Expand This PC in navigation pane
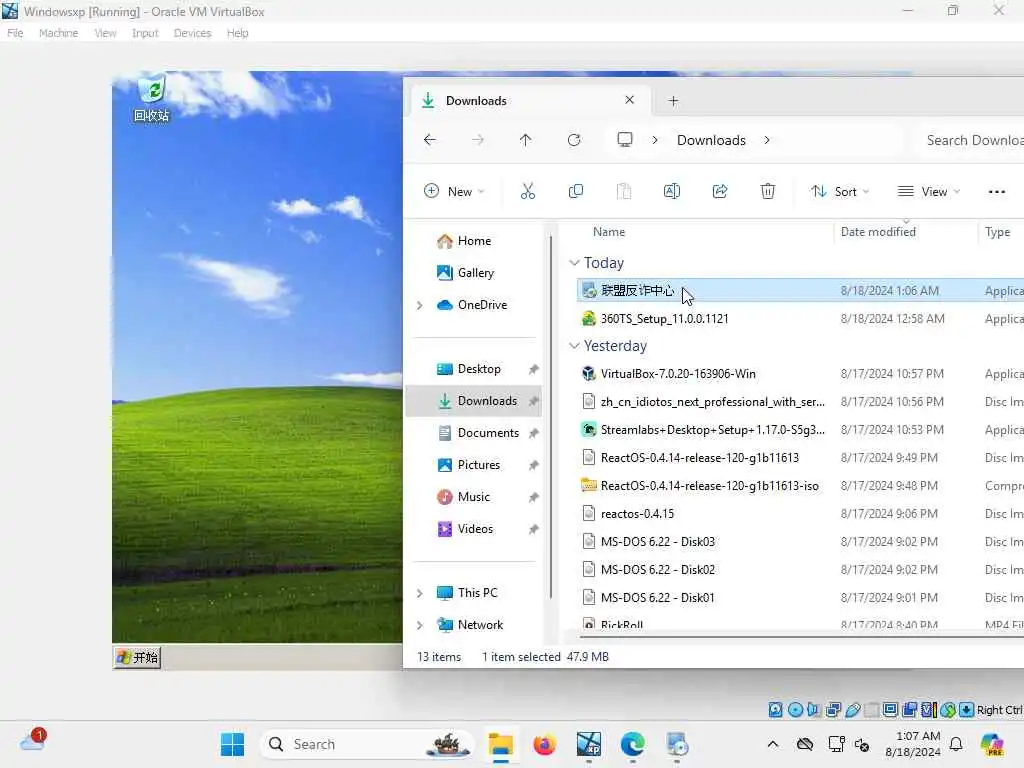 (x=419, y=593)
